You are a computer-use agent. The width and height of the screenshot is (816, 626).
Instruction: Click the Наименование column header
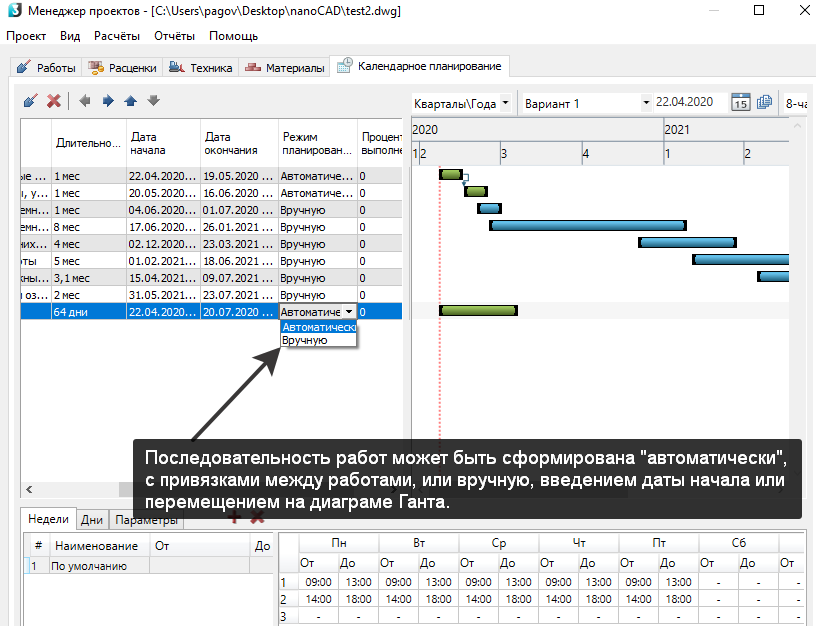pyautogui.click(x=99, y=546)
